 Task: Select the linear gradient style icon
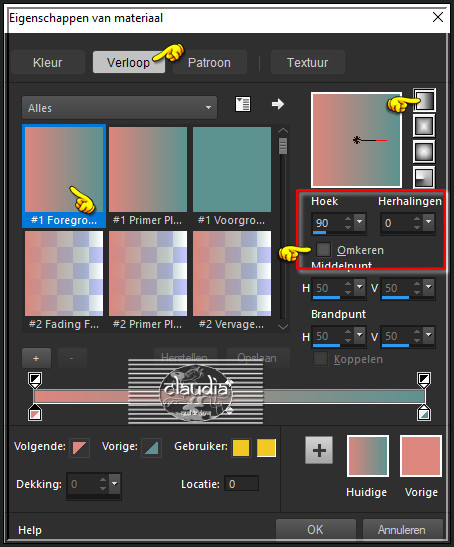[x=424, y=100]
